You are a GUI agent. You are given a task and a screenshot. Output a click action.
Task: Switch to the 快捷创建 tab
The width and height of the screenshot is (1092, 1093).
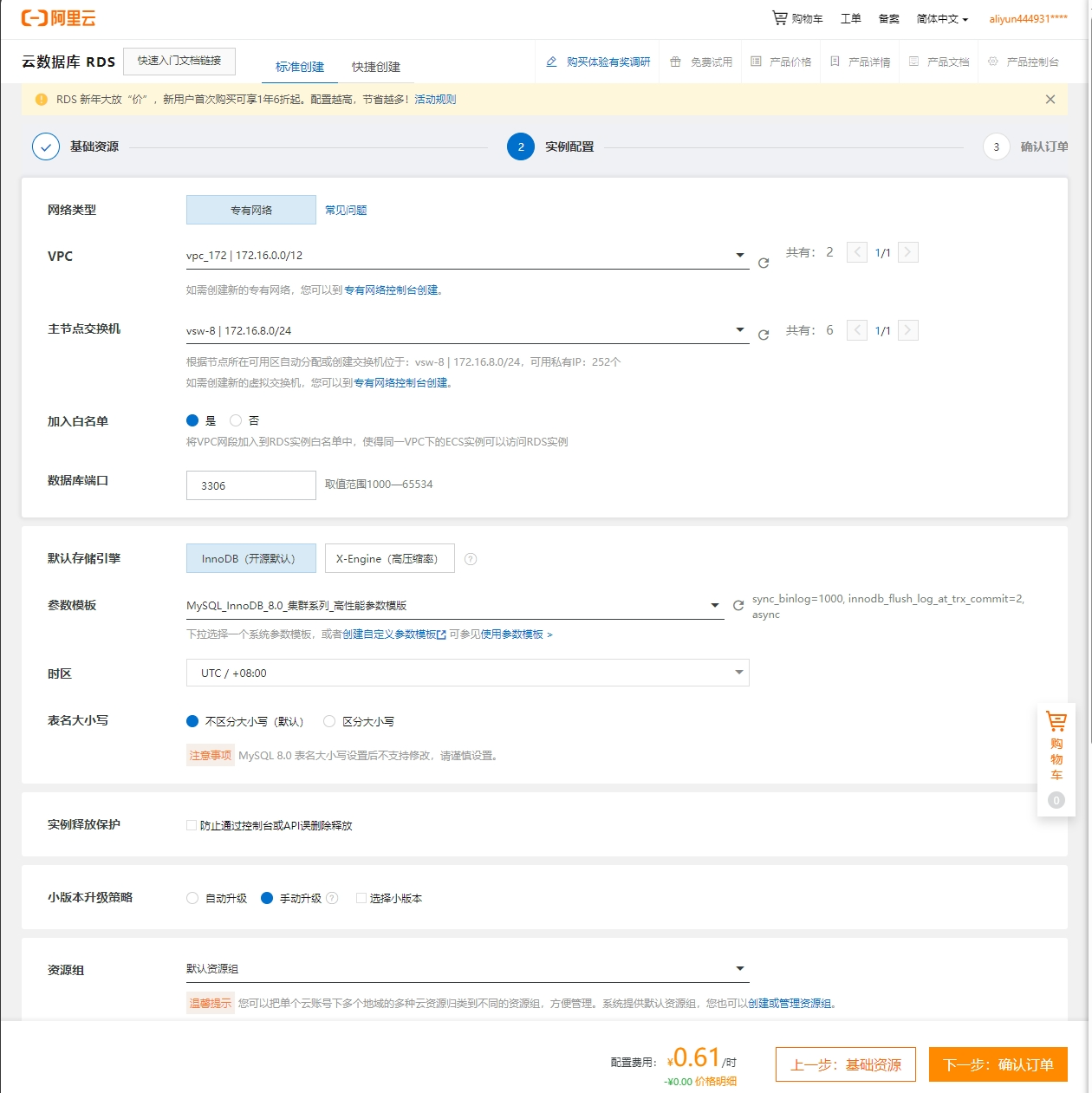376,67
